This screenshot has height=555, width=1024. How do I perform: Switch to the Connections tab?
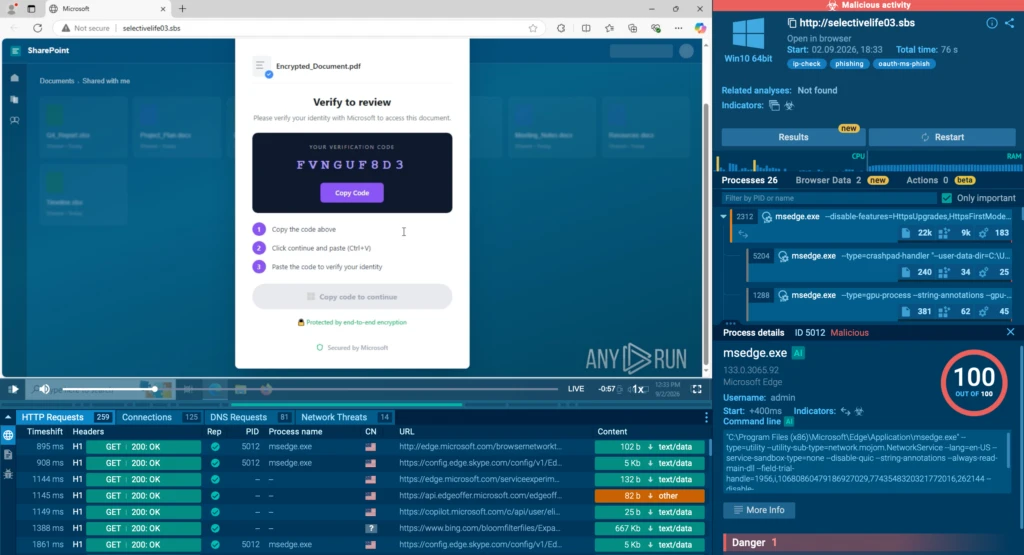coord(160,417)
